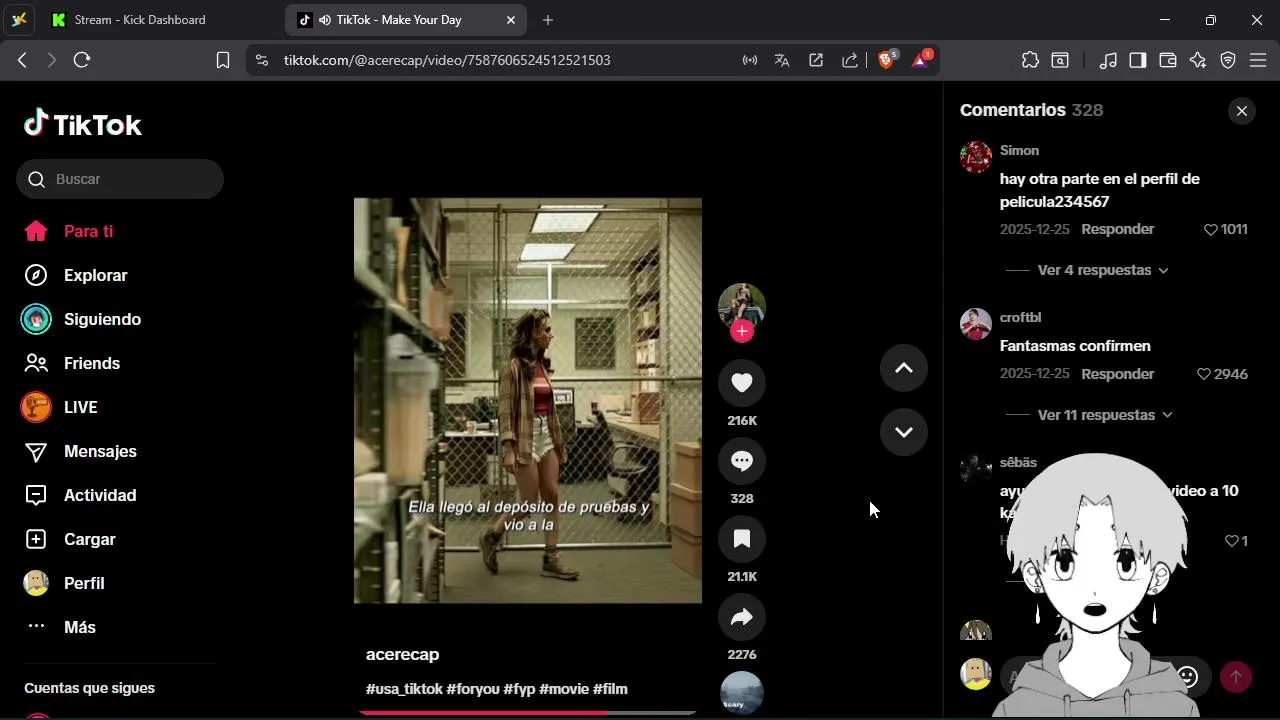Open a new browser tab
This screenshot has height=720, width=1280.
pos(548,20)
